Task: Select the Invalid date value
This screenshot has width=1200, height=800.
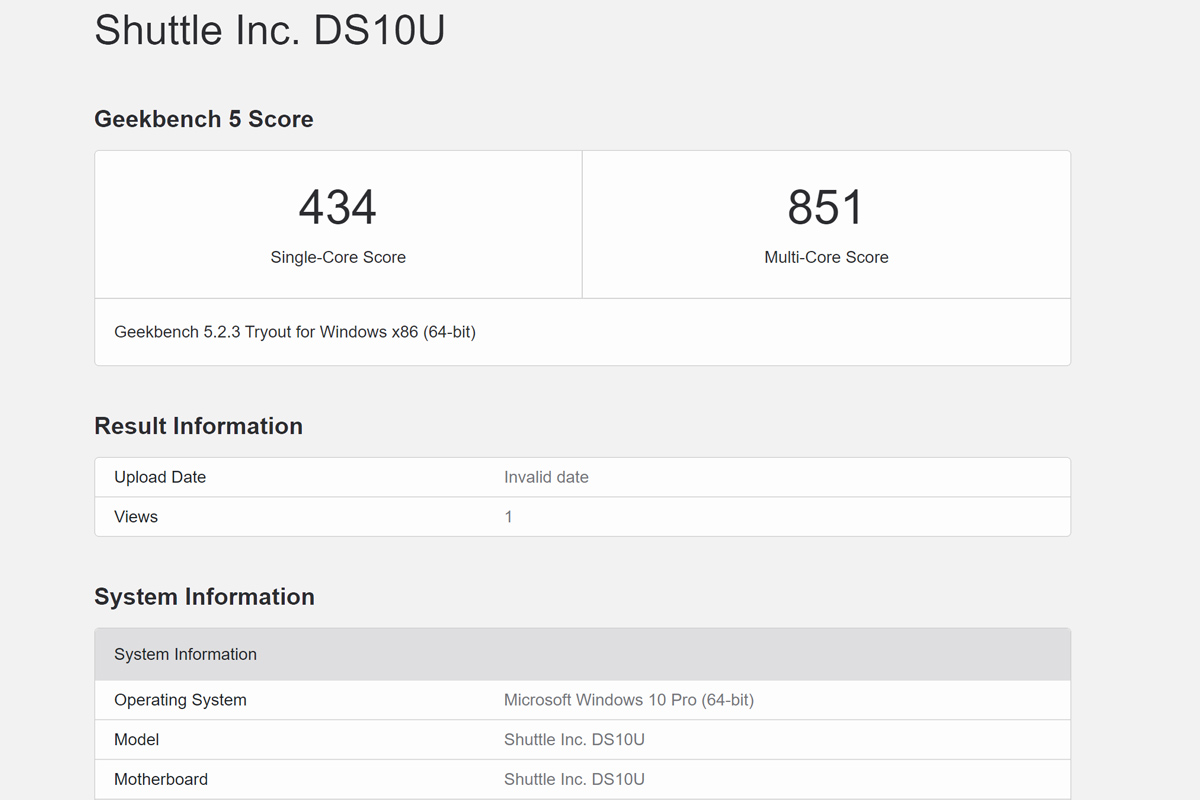Action: (x=546, y=477)
